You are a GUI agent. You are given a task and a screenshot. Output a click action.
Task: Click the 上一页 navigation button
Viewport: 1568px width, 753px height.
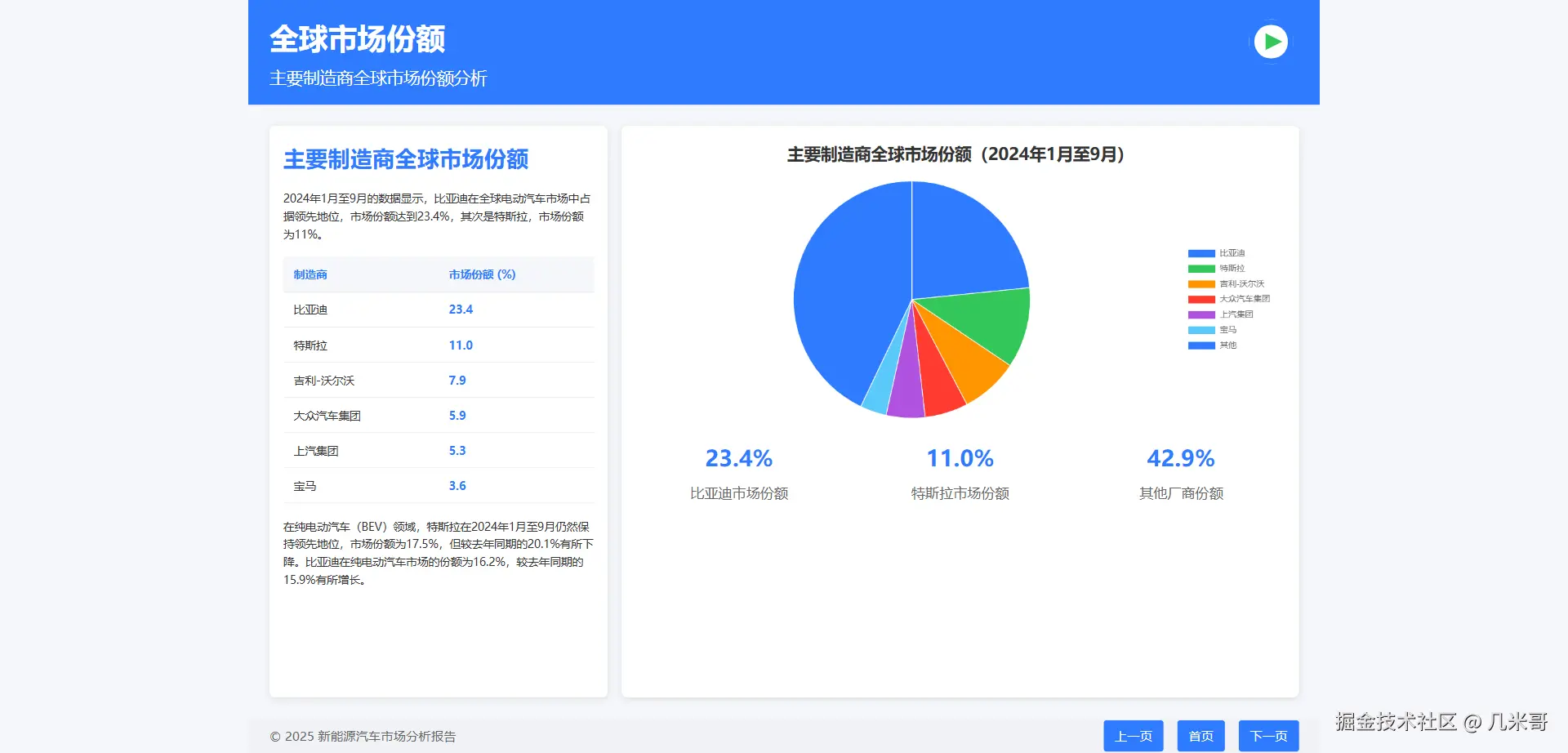(1134, 735)
